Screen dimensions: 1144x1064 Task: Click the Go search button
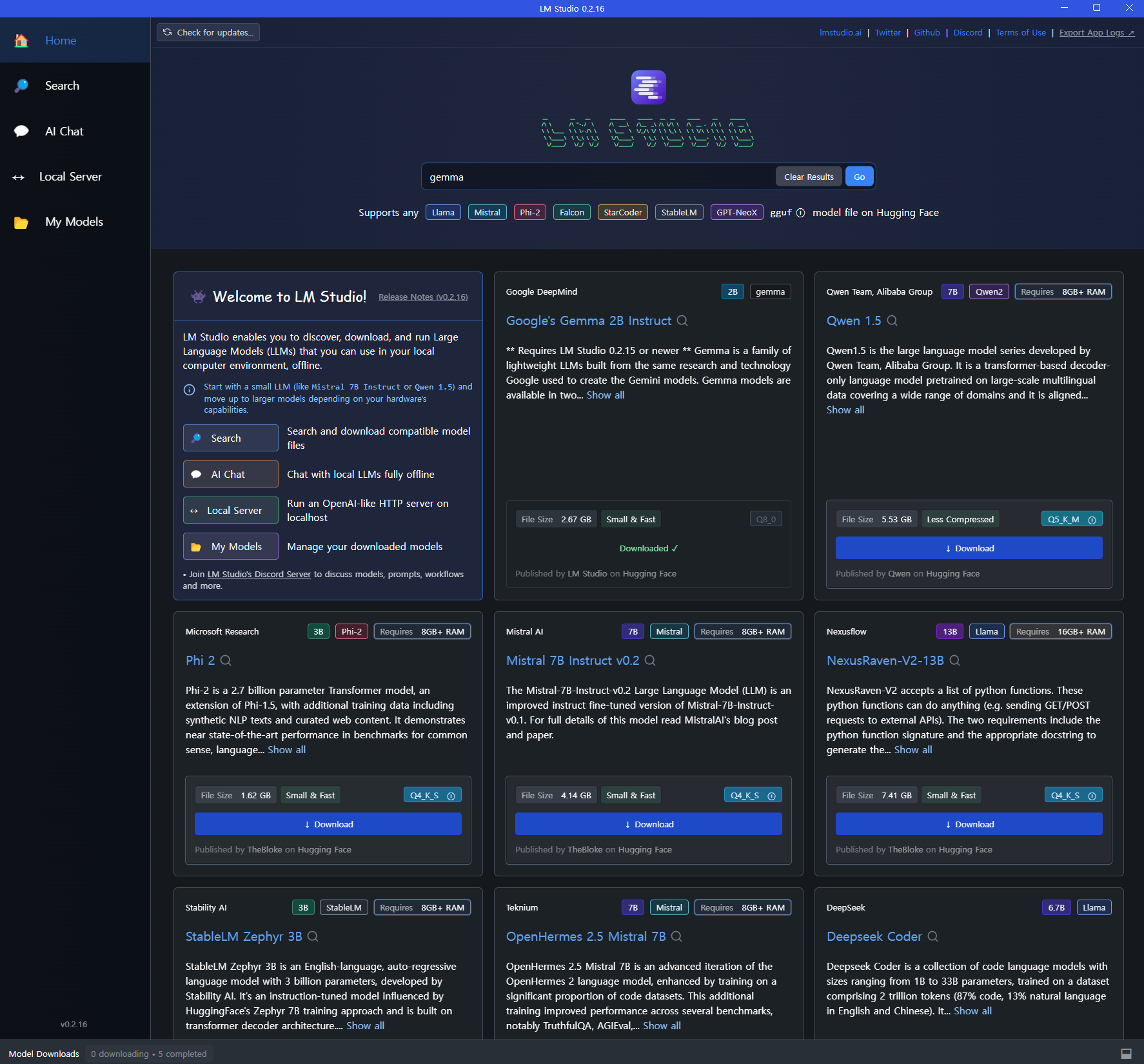[860, 177]
